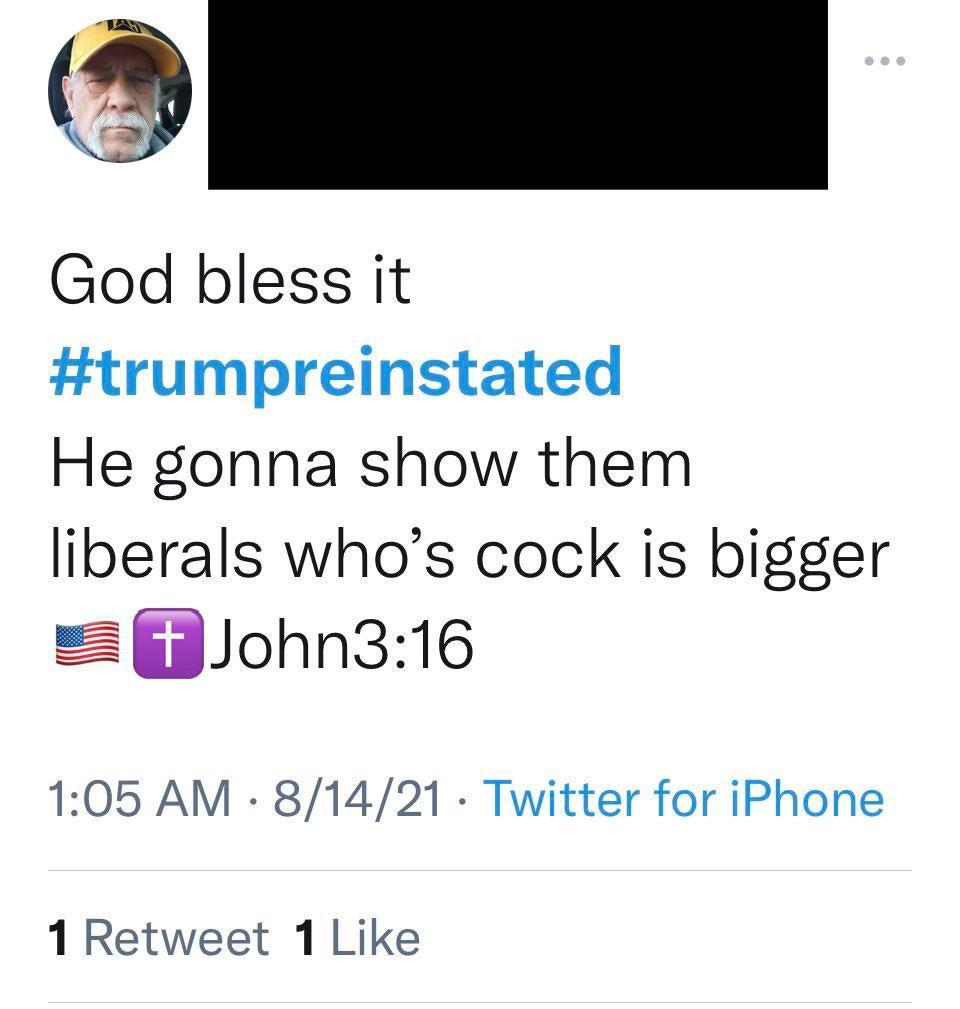Click the number before Like
This screenshot has width=960, height=1009.
306,938
